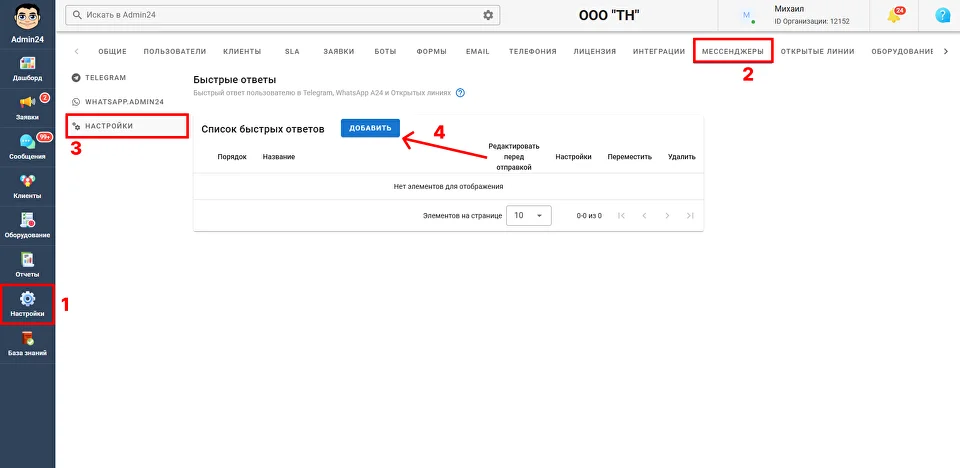Open the База знаний sidebar section
This screenshot has width=960, height=468.
pyautogui.click(x=28, y=344)
